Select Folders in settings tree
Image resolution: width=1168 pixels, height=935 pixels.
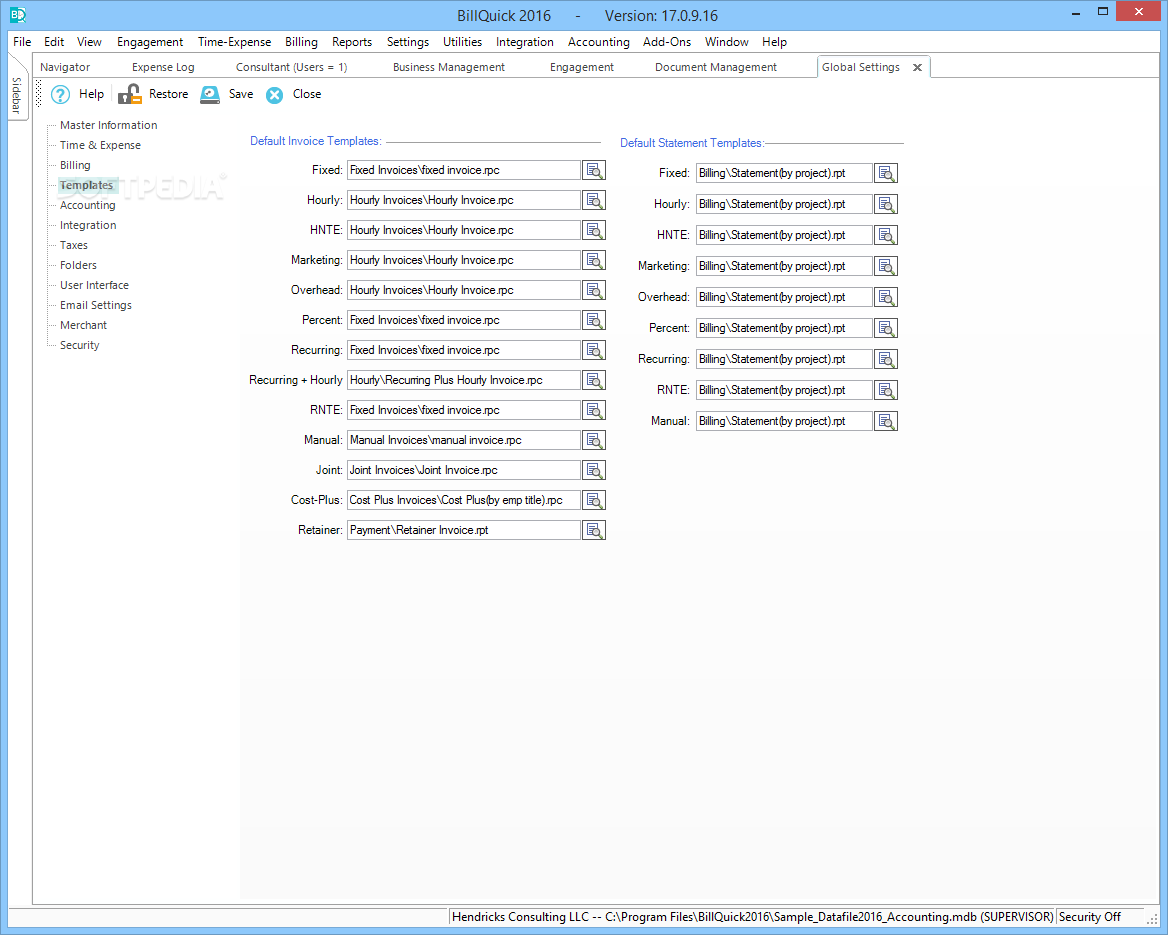pos(78,265)
